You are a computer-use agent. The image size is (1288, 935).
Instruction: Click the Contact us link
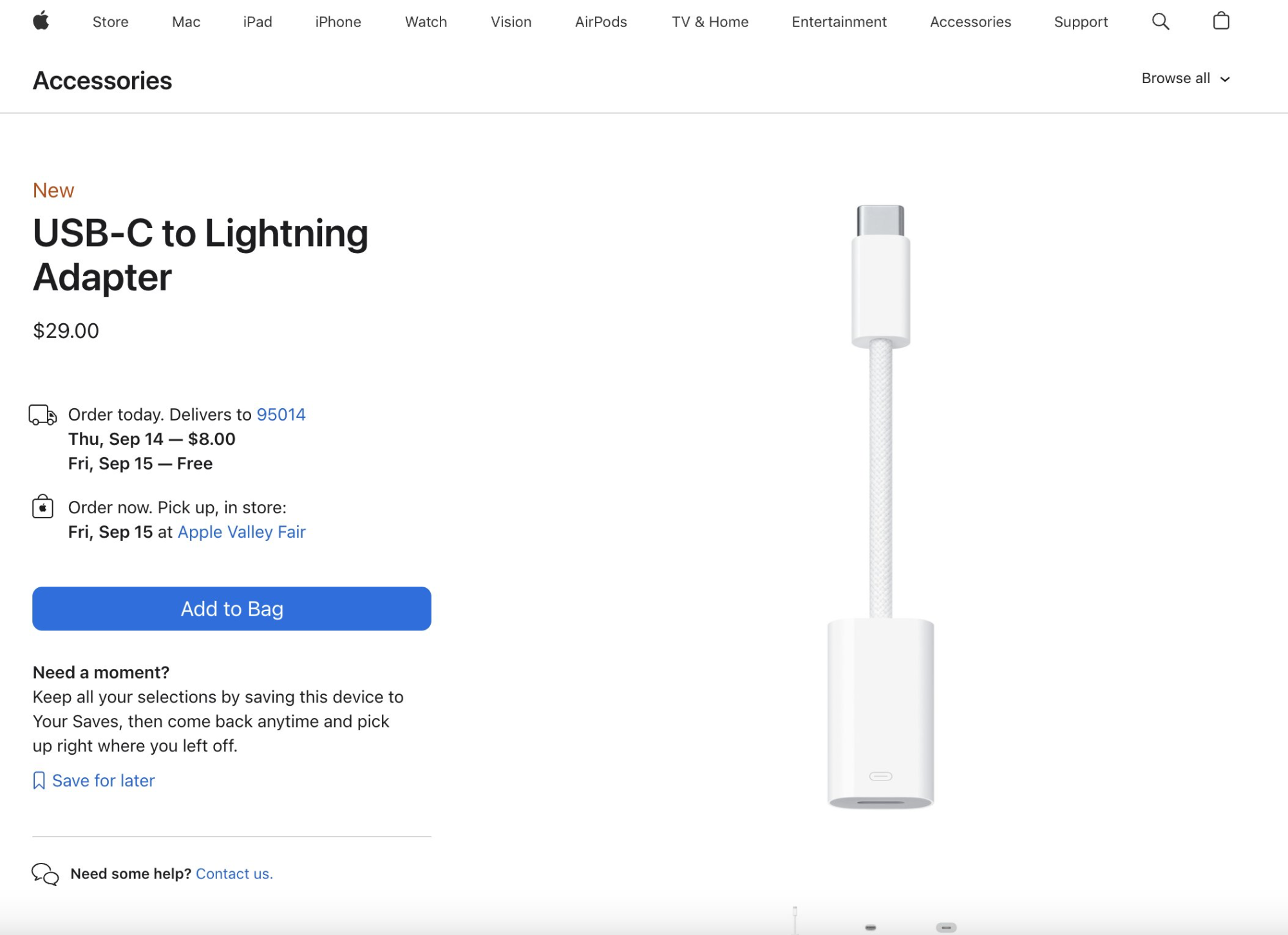(x=234, y=874)
